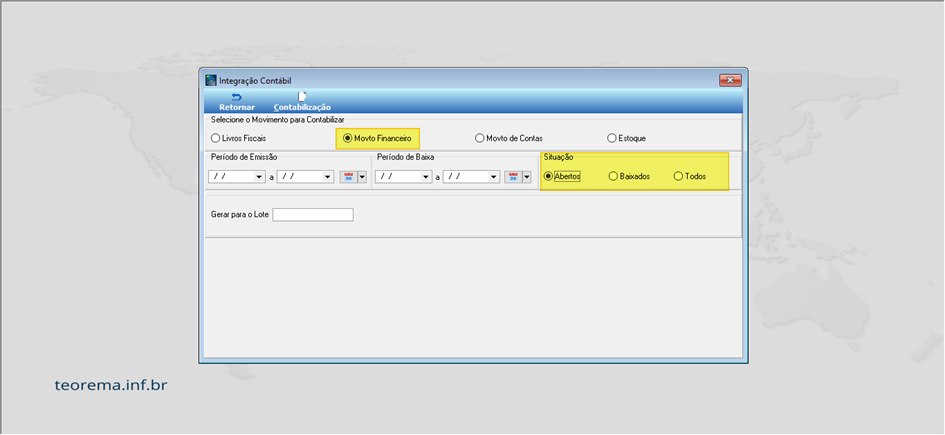Set Situação to Baixados
Screen dimensions: 945x435
click(x=629, y=177)
